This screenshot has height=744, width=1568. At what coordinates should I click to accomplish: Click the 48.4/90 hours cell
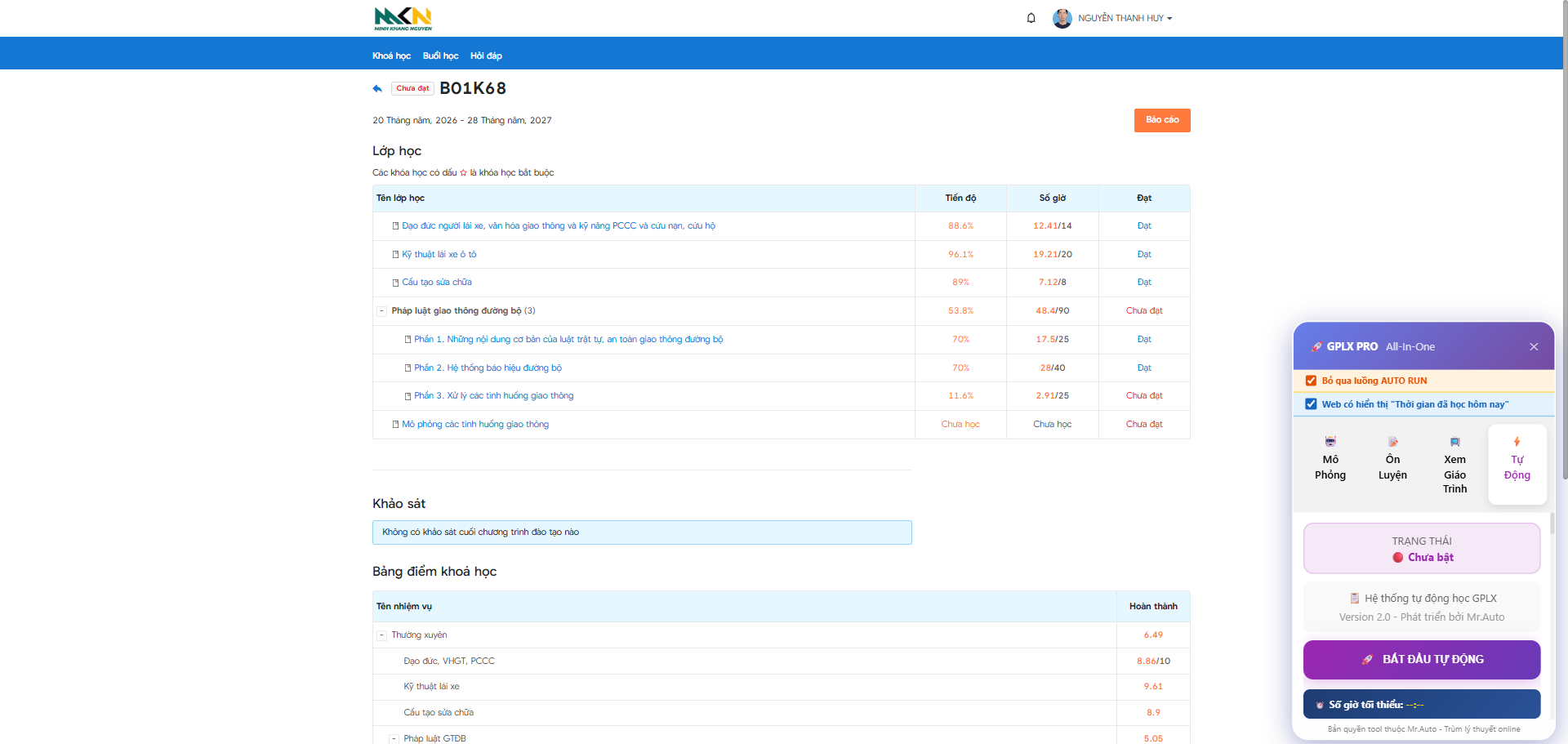1053,311
